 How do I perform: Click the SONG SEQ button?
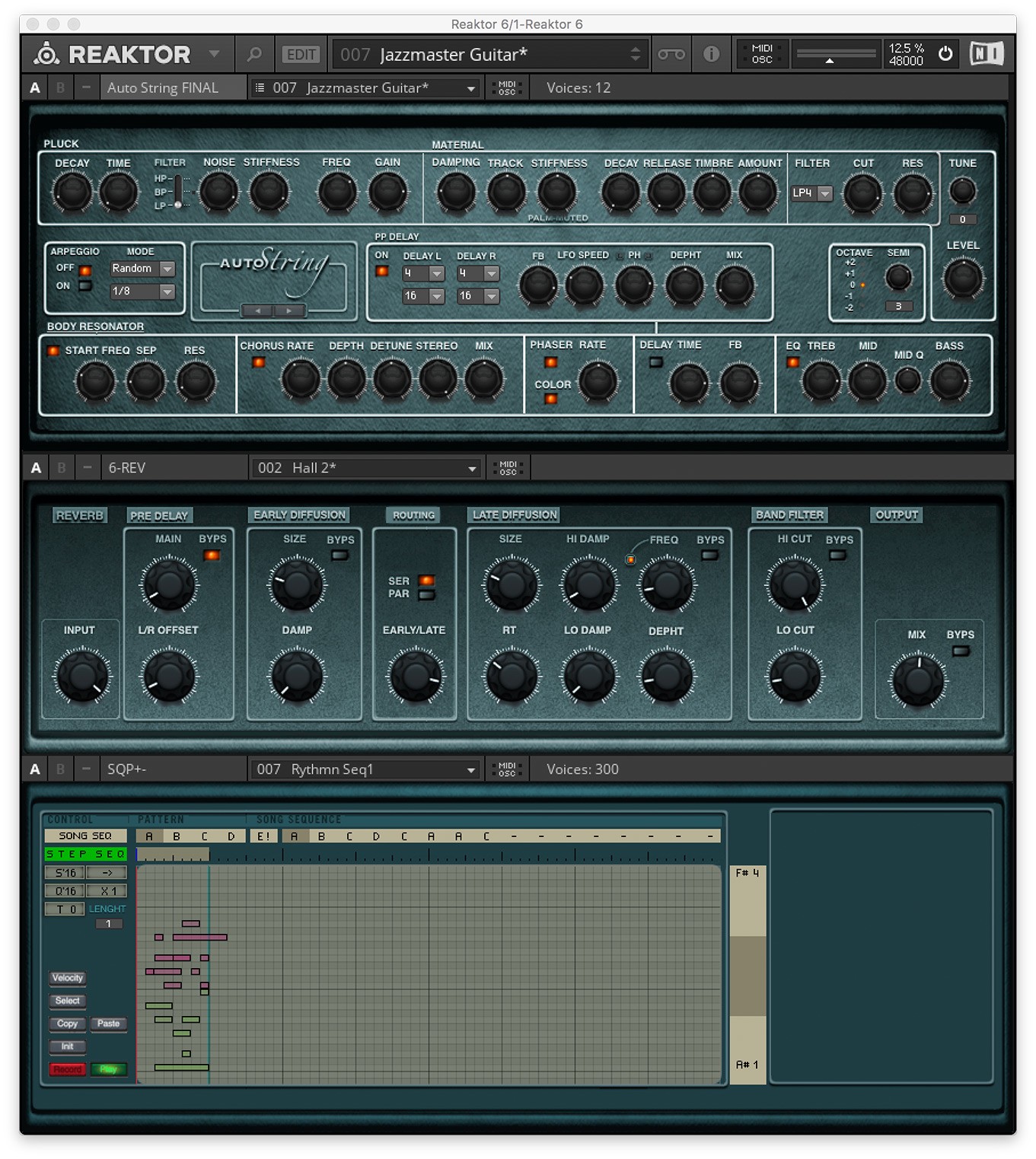pos(85,836)
